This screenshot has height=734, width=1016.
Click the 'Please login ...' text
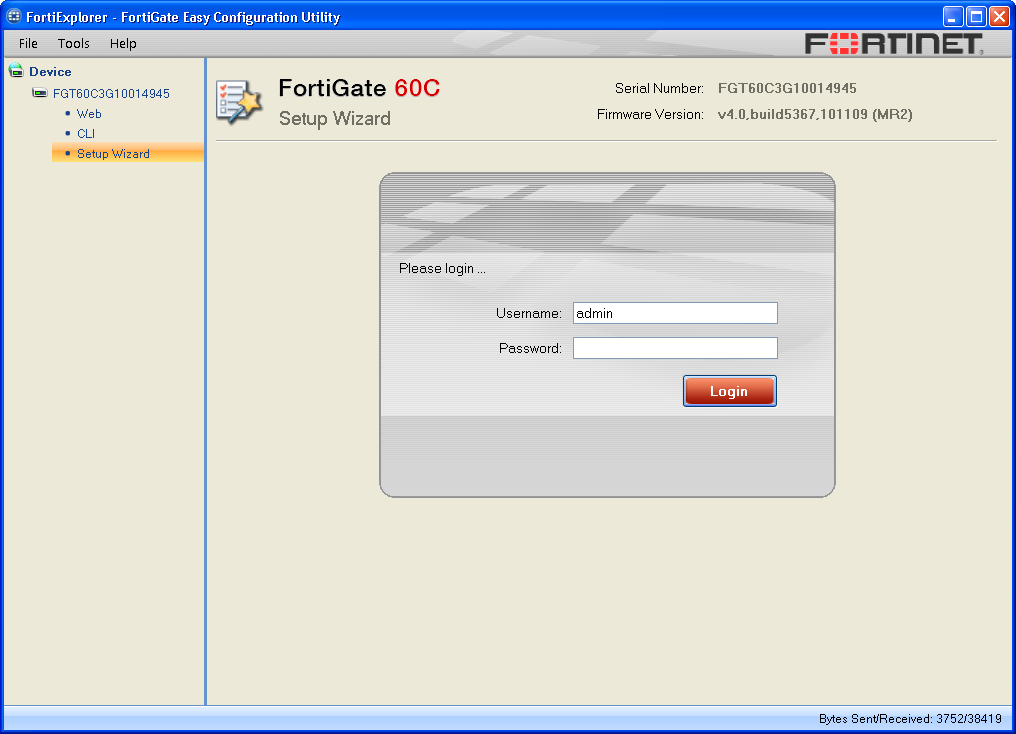click(x=442, y=268)
